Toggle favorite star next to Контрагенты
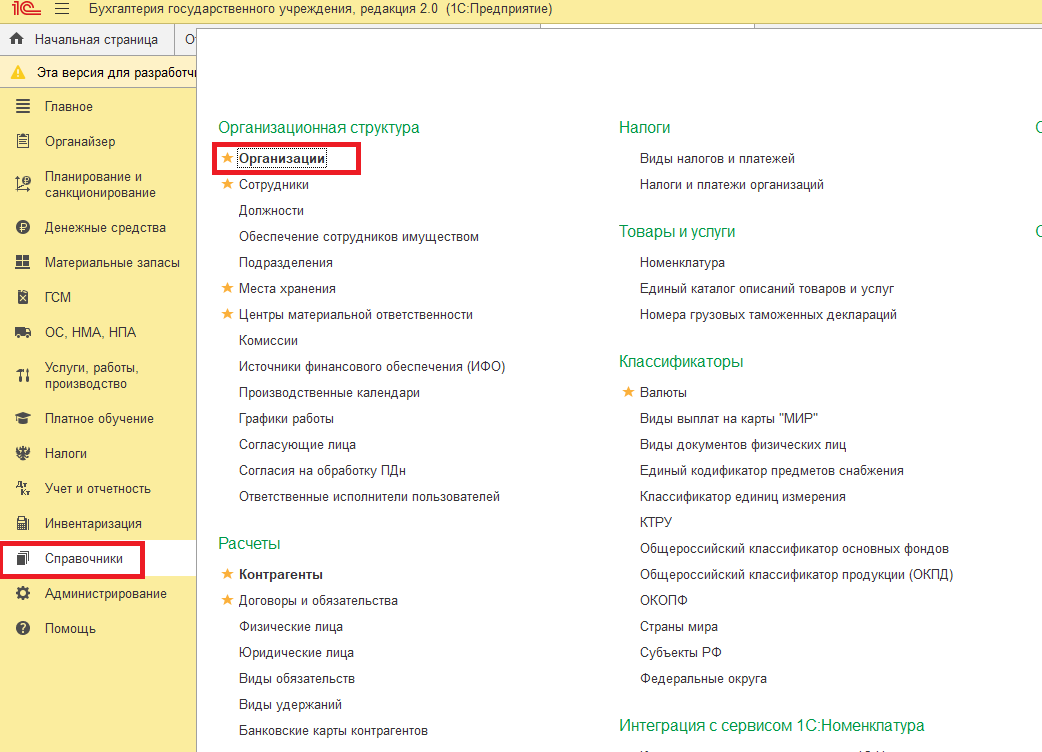This screenshot has width=1042, height=752. point(227,573)
